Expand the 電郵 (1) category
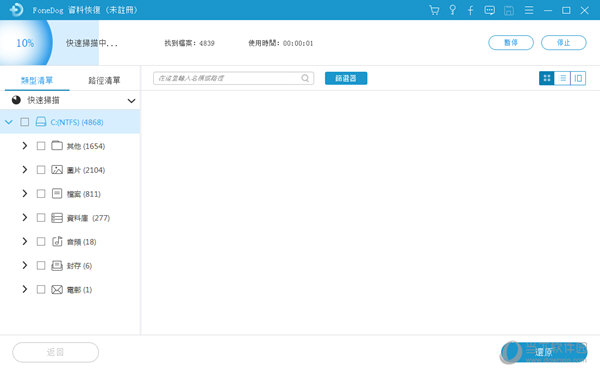 [x=25, y=289]
